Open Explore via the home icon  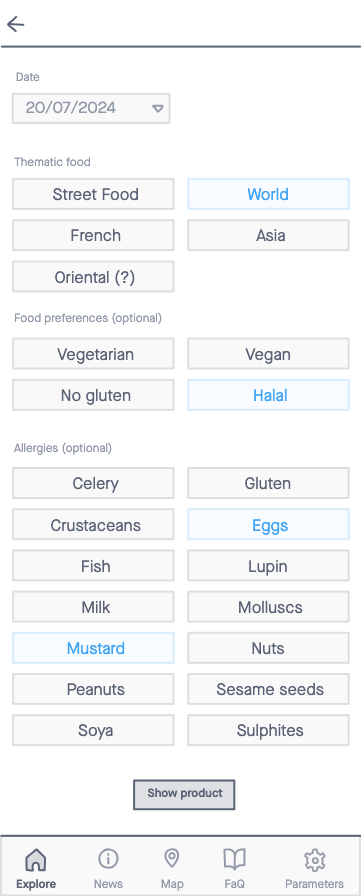(x=36, y=859)
